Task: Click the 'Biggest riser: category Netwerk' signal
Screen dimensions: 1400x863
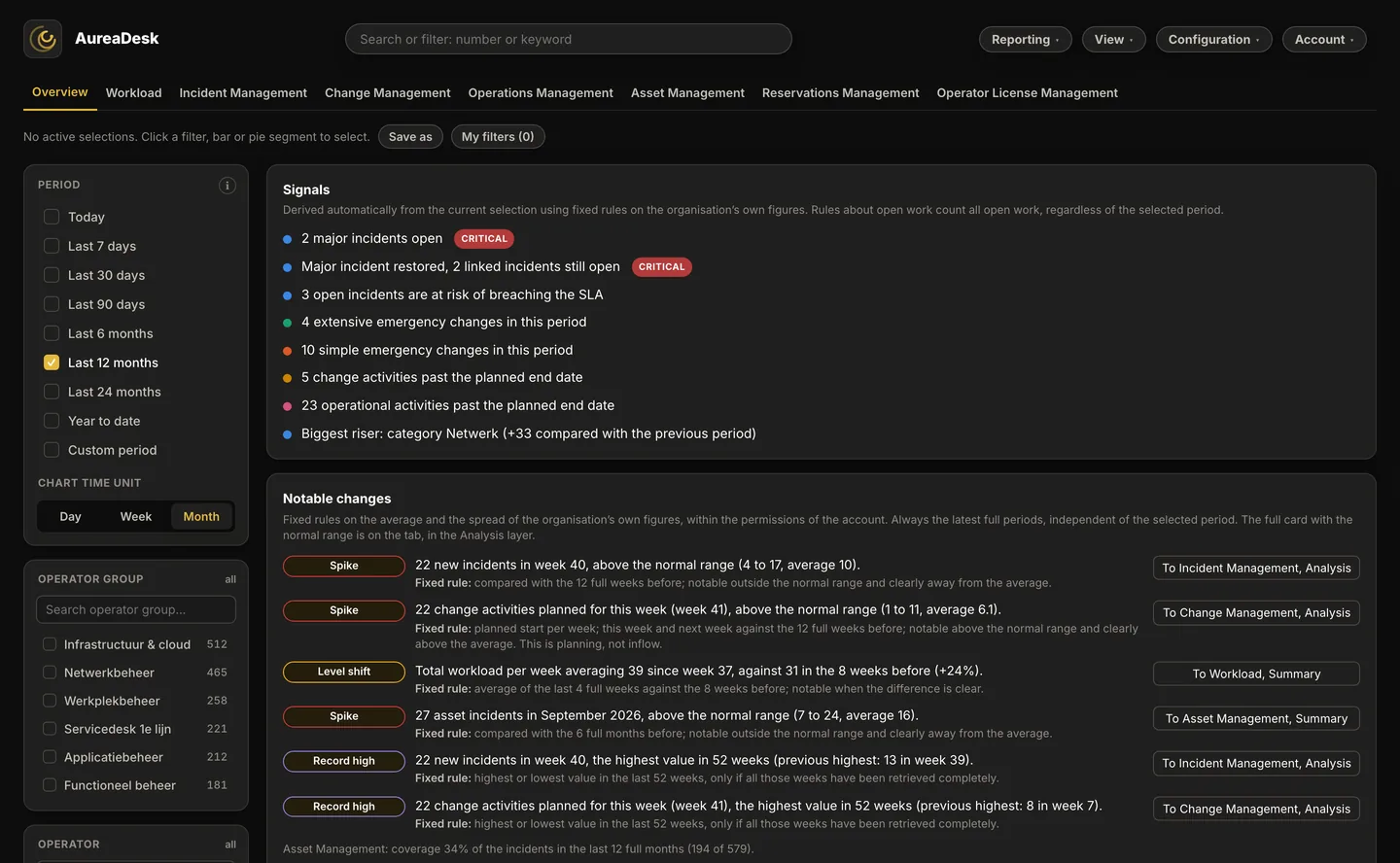Action: point(529,433)
